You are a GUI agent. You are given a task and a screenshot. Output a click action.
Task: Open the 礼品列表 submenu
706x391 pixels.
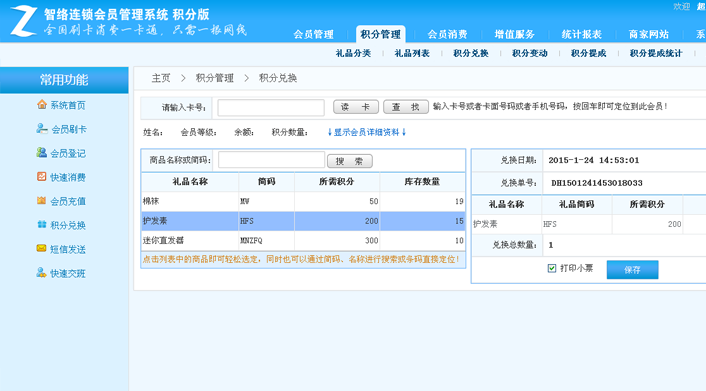(x=412, y=53)
